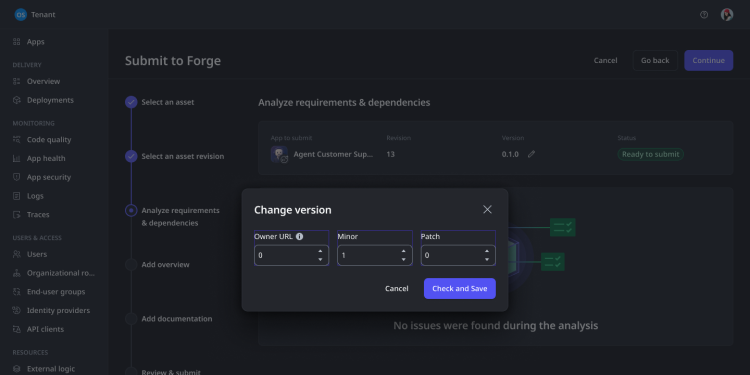The height and width of the screenshot is (375, 750).
Task: Close the Change version dialog
Action: point(487,210)
